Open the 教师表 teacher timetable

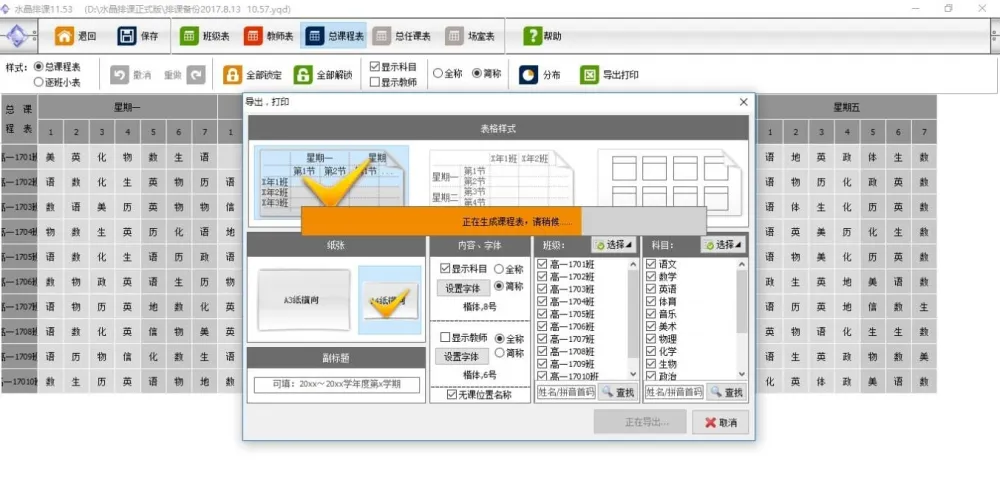coord(251,36)
